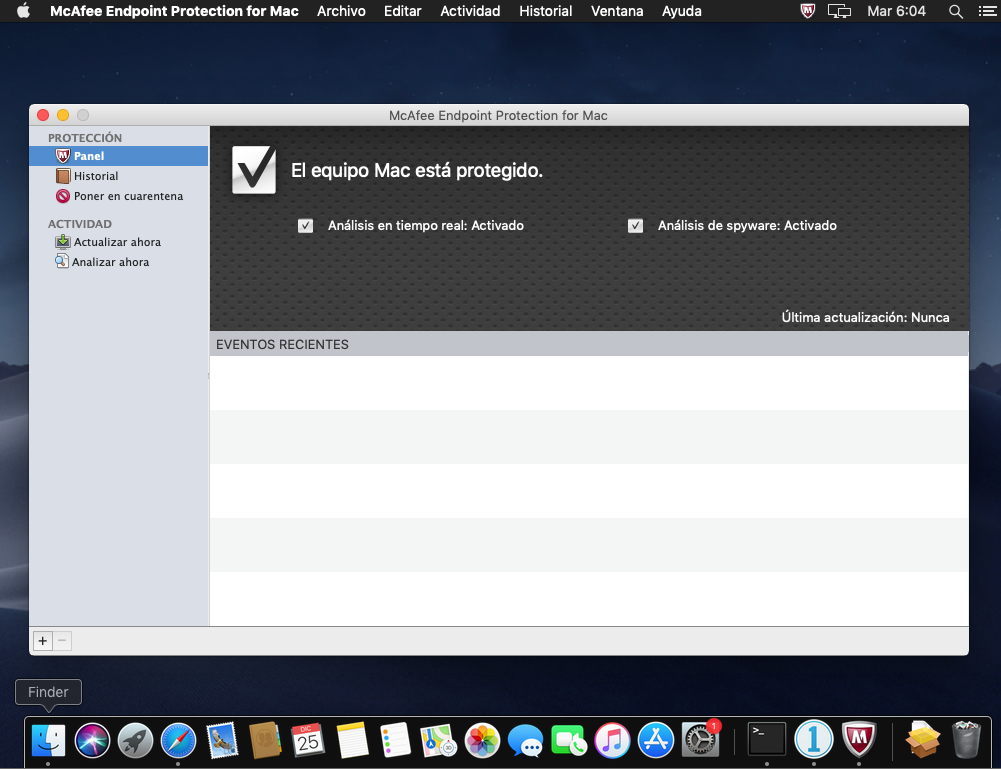The height and width of the screenshot is (769, 1001).
Task: Click the book icon beside Historial
Action: tap(63, 176)
